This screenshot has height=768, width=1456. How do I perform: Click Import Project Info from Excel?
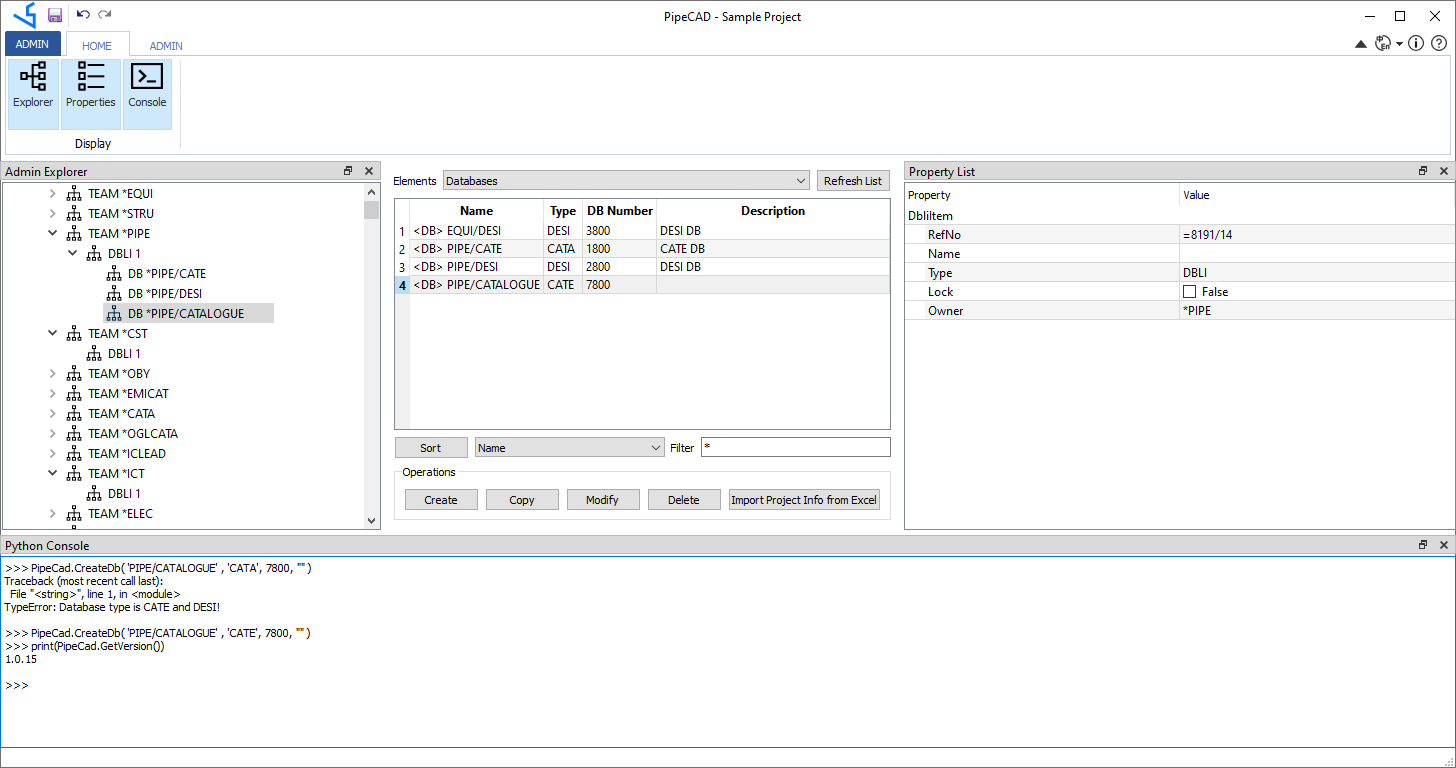click(804, 499)
